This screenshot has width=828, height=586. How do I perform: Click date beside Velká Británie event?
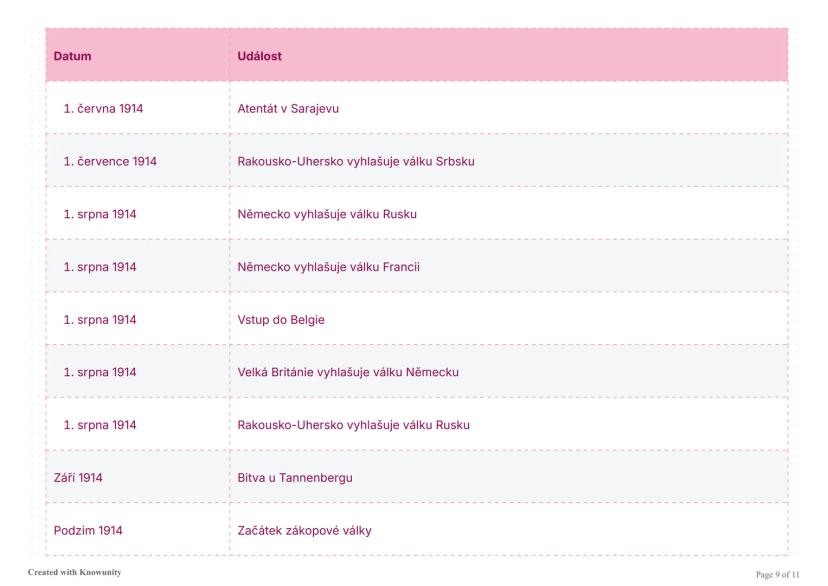(x=100, y=372)
